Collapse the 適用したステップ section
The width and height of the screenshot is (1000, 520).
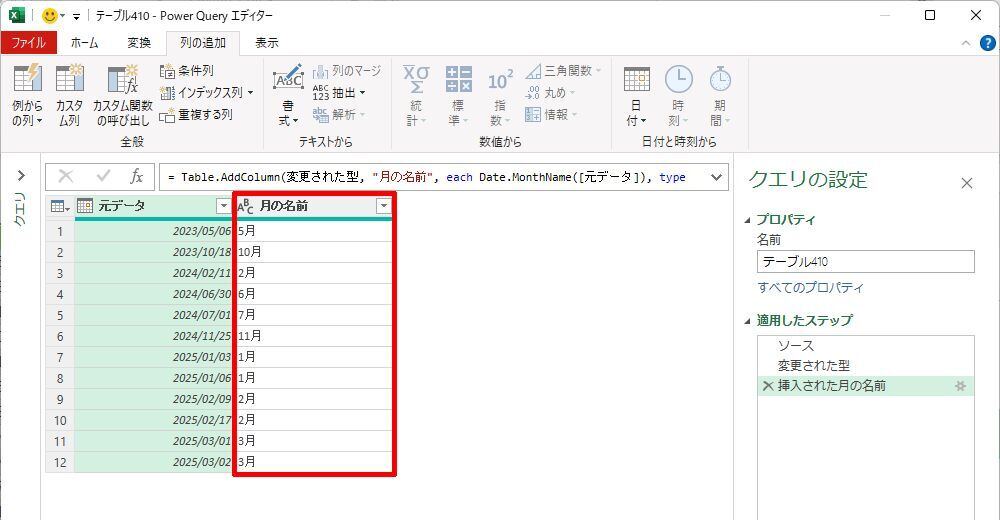click(747, 321)
